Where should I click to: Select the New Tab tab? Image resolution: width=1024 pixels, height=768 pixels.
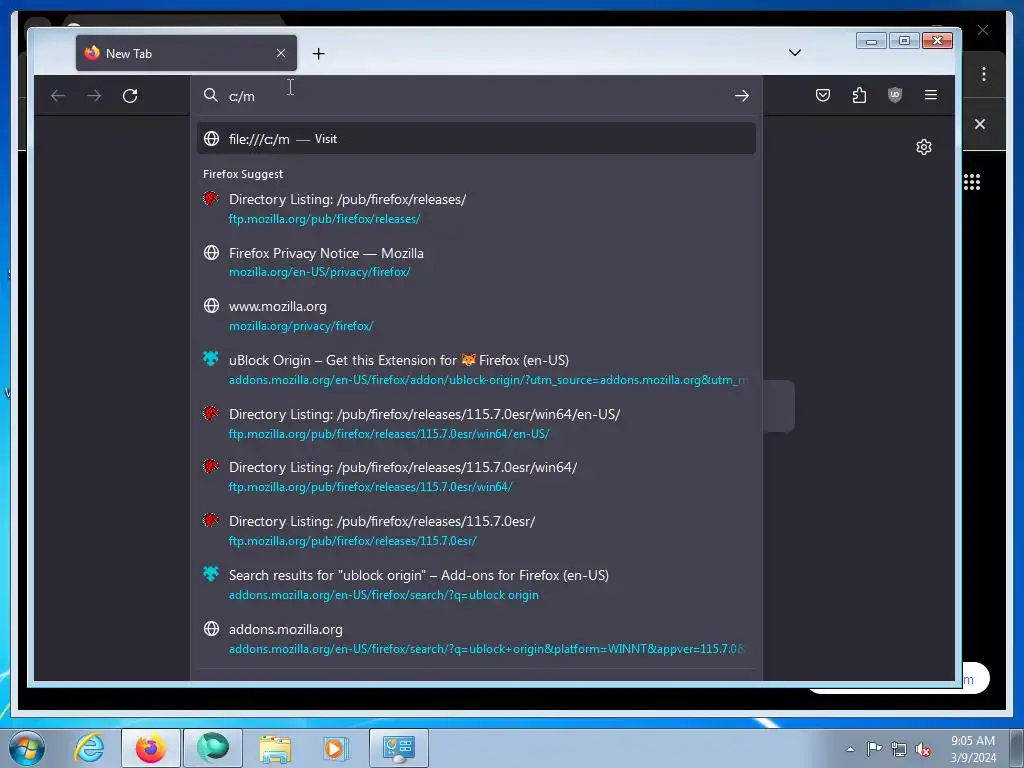pyautogui.click(x=186, y=54)
